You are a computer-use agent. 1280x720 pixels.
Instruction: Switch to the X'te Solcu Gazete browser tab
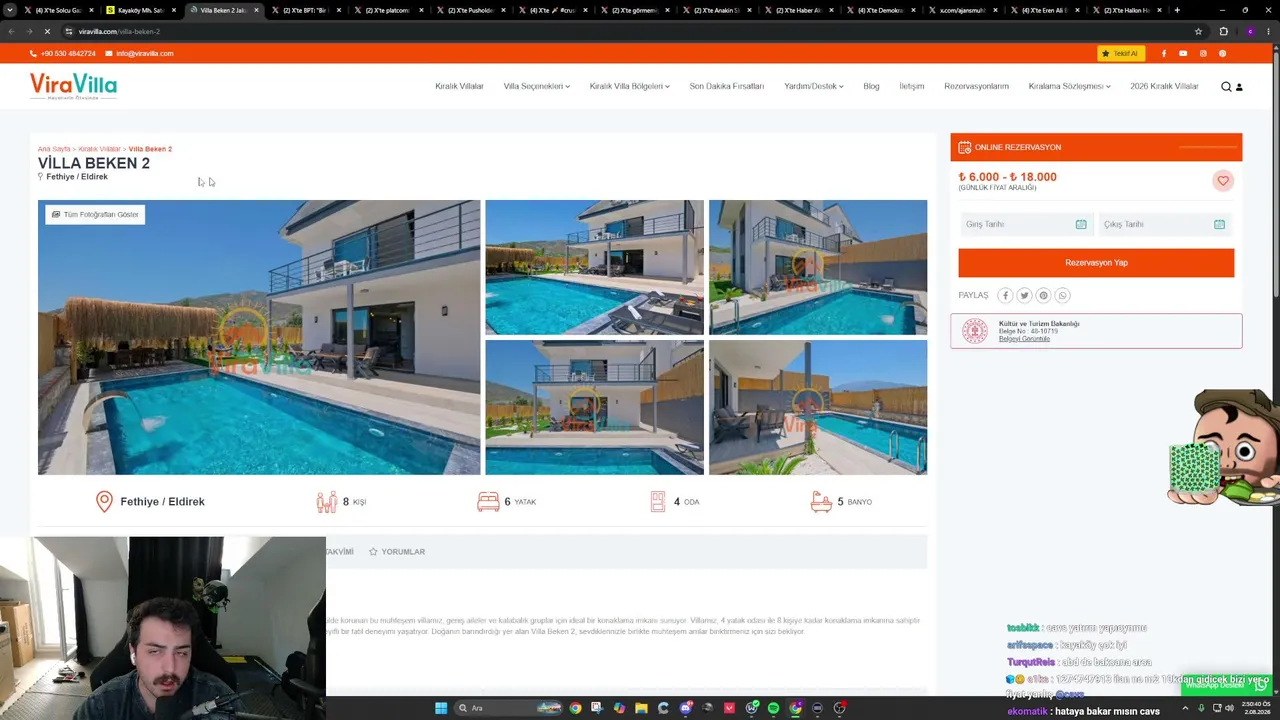point(58,10)
